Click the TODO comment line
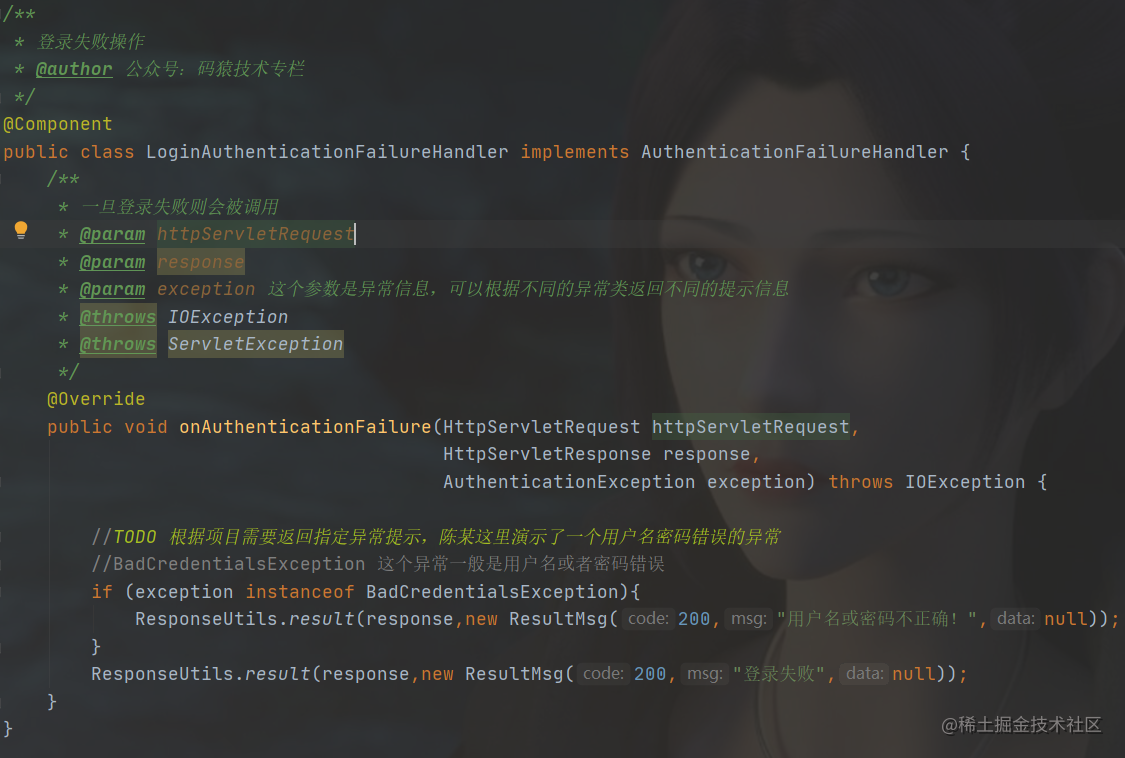1125x758 pixels. tap(436, 537)
